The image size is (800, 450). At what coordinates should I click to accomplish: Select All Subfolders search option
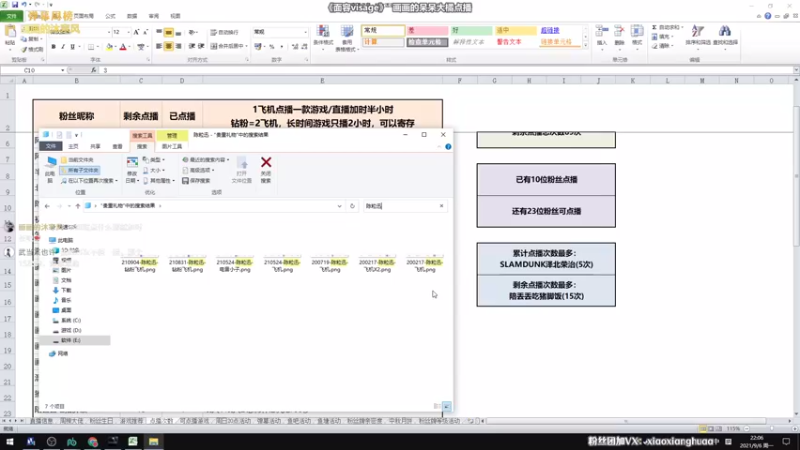(x=80, y=170)
